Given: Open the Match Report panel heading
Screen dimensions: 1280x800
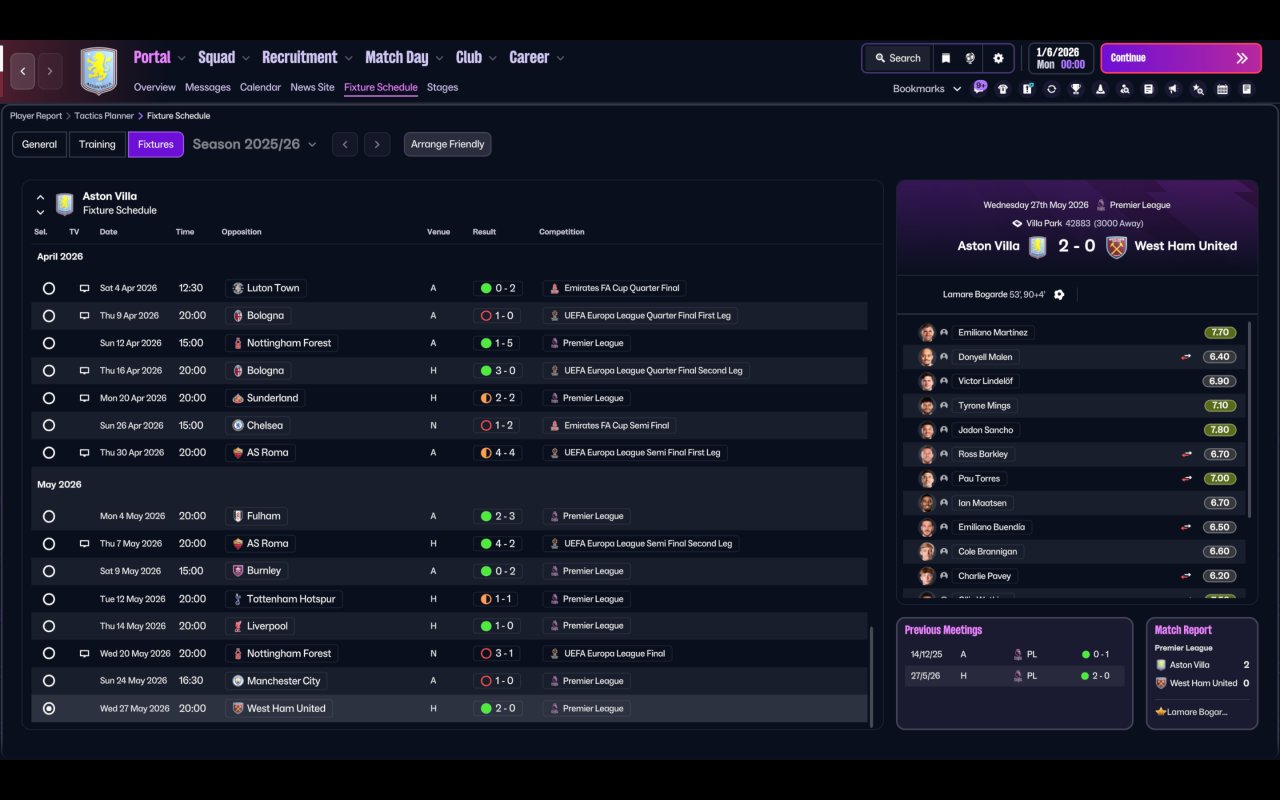Looking at the screenshot, I should pyautogui.click(x=1183, y=630).
